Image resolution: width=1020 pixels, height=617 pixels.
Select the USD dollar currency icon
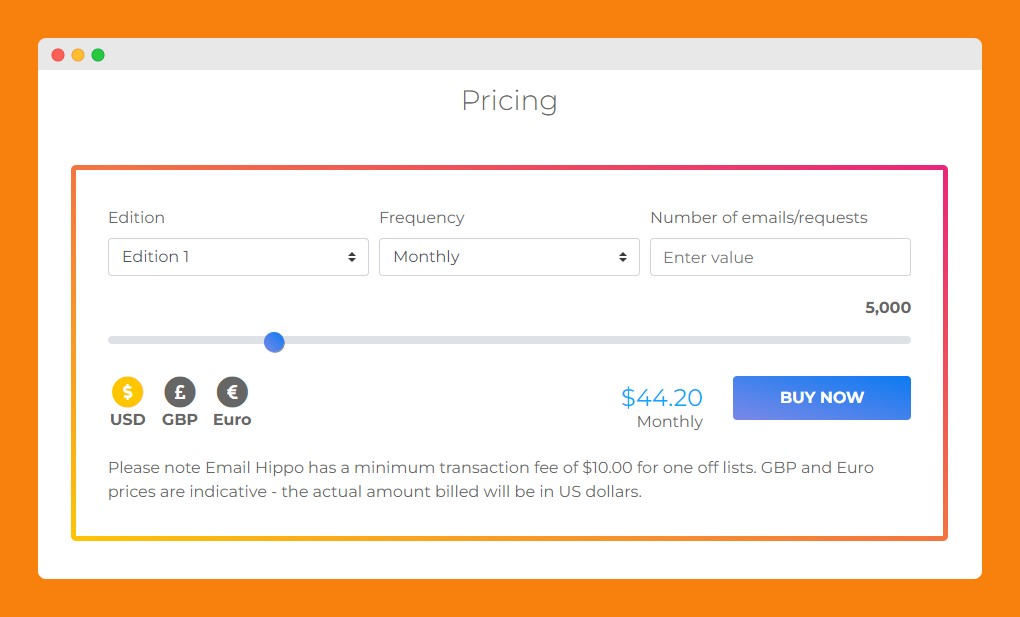pyautogui.click(x=128, y=392)
